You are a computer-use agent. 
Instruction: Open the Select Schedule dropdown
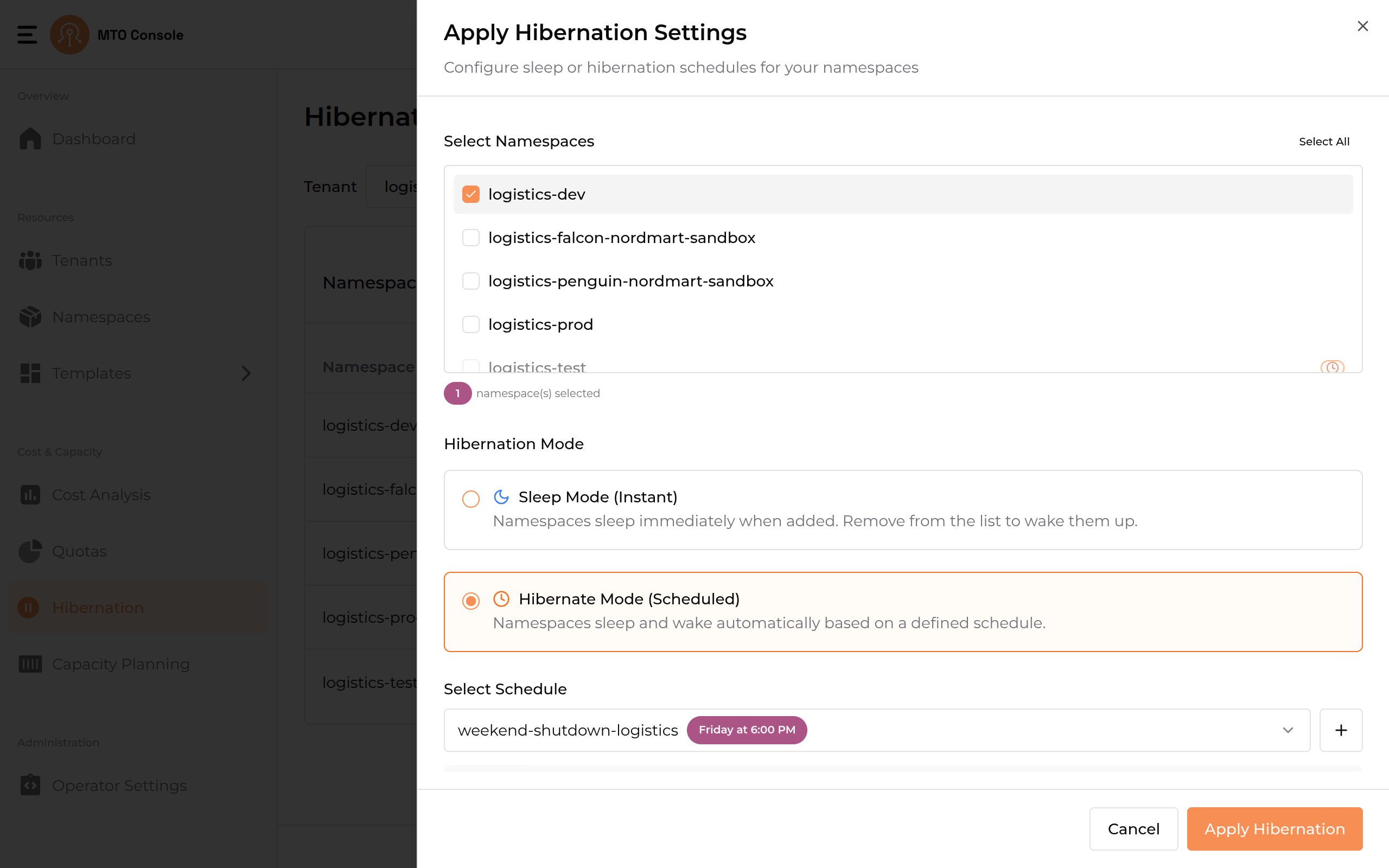coord(876,730)
